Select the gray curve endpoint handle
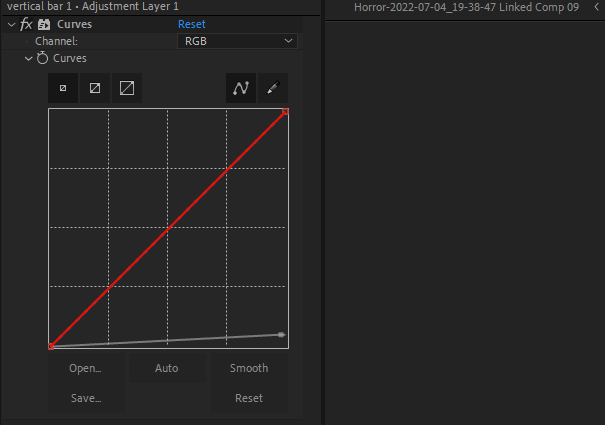The height and width of the screenshot is (425, 605). [282, 335]
